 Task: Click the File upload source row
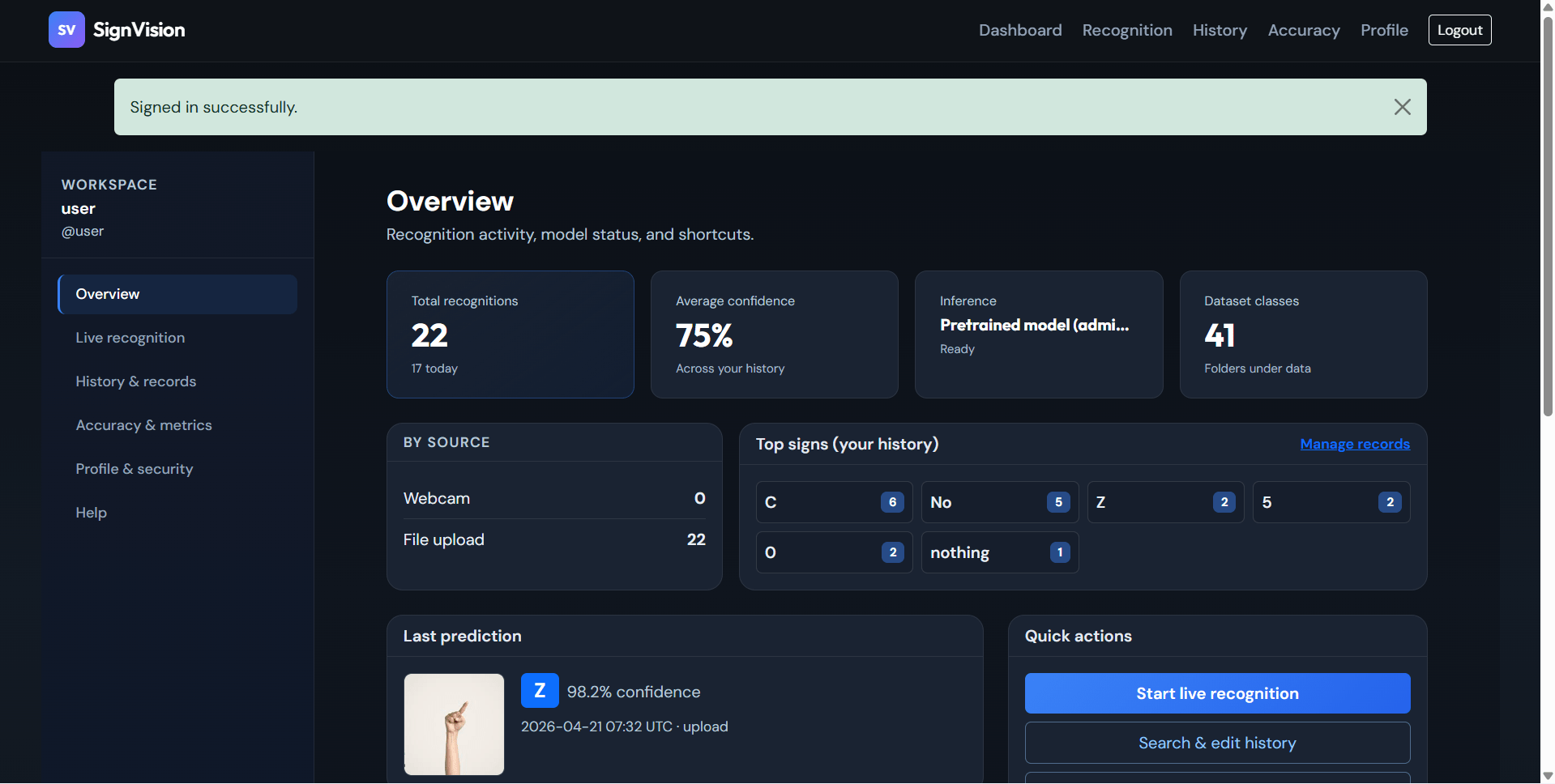pos(554,539)
